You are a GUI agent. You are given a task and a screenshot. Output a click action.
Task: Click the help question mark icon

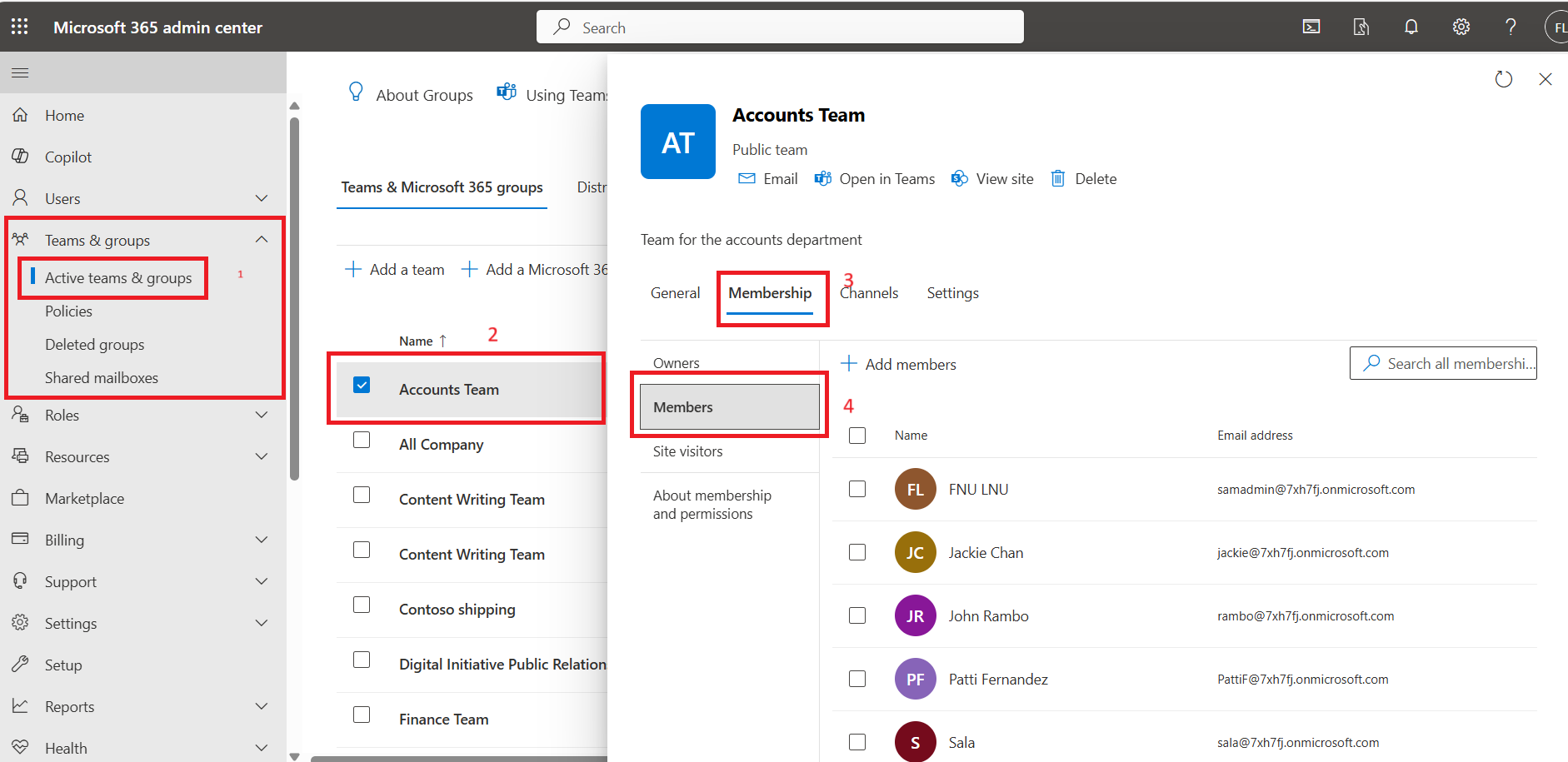point(1510,27)
